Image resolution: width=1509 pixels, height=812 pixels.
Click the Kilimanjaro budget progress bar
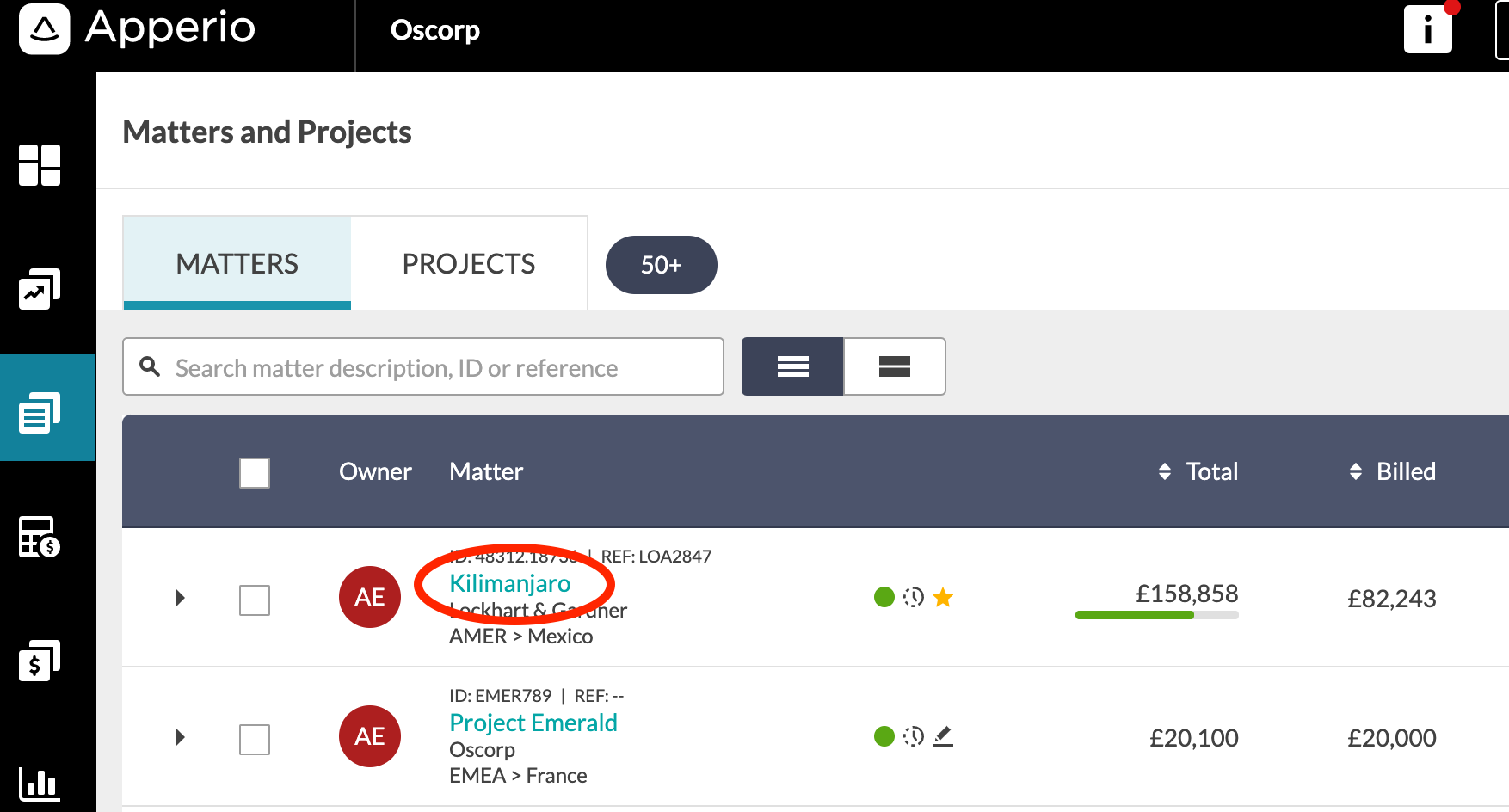(1157, 615)
